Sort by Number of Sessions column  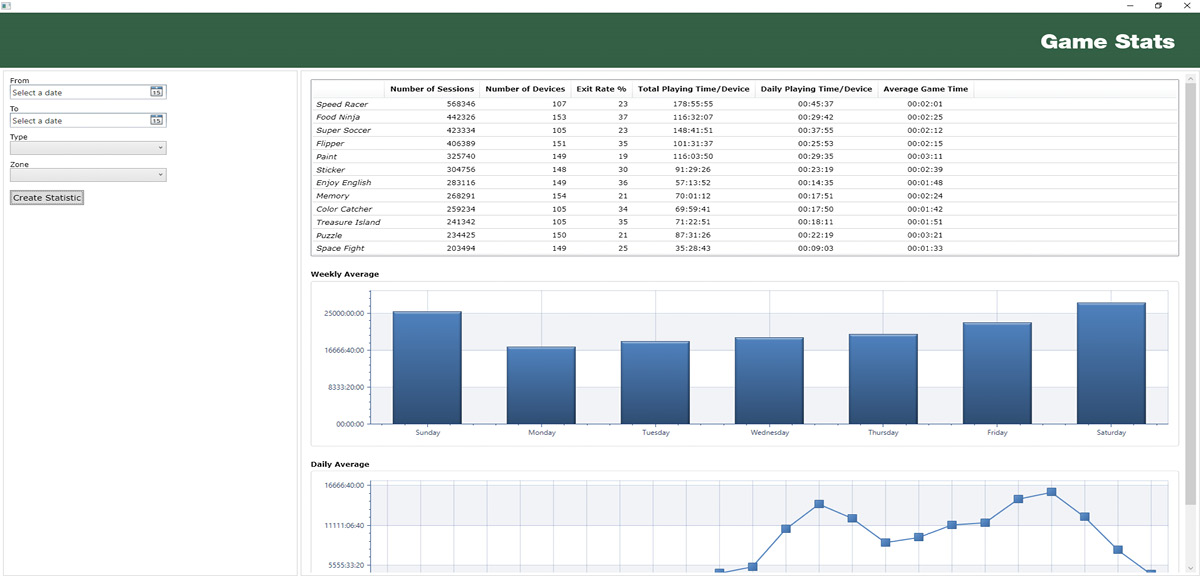click(x=432, y=89)
